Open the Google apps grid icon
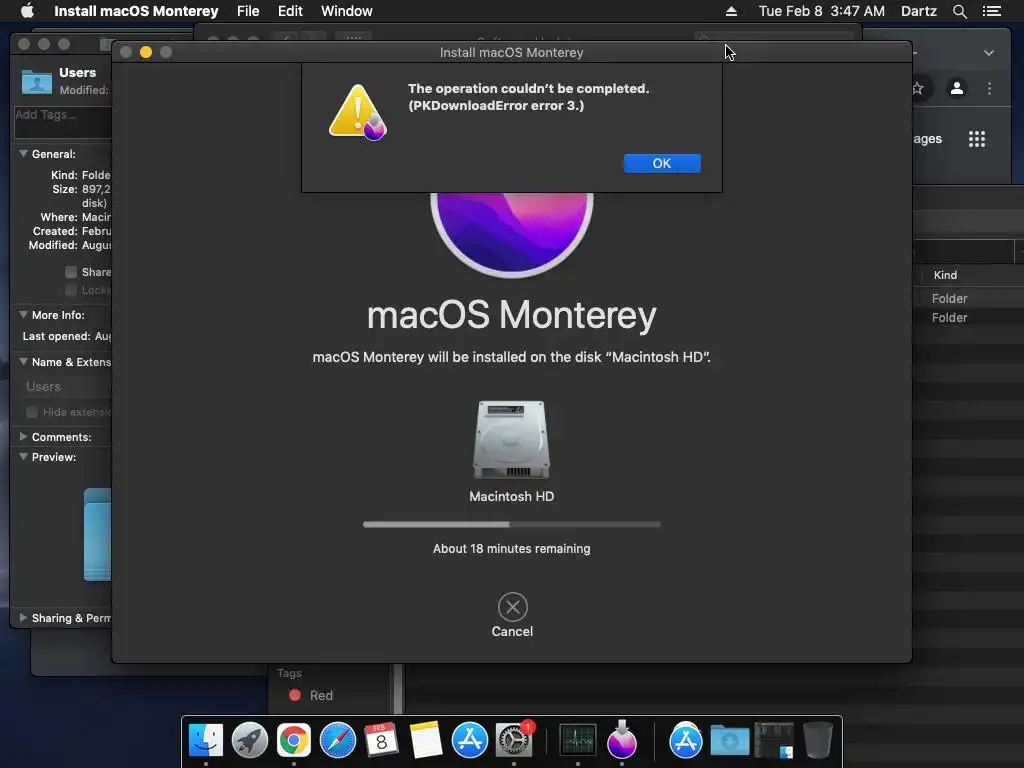Viewport: 1024px width, 768px height. pyautogui.click(x=977, y=139)
